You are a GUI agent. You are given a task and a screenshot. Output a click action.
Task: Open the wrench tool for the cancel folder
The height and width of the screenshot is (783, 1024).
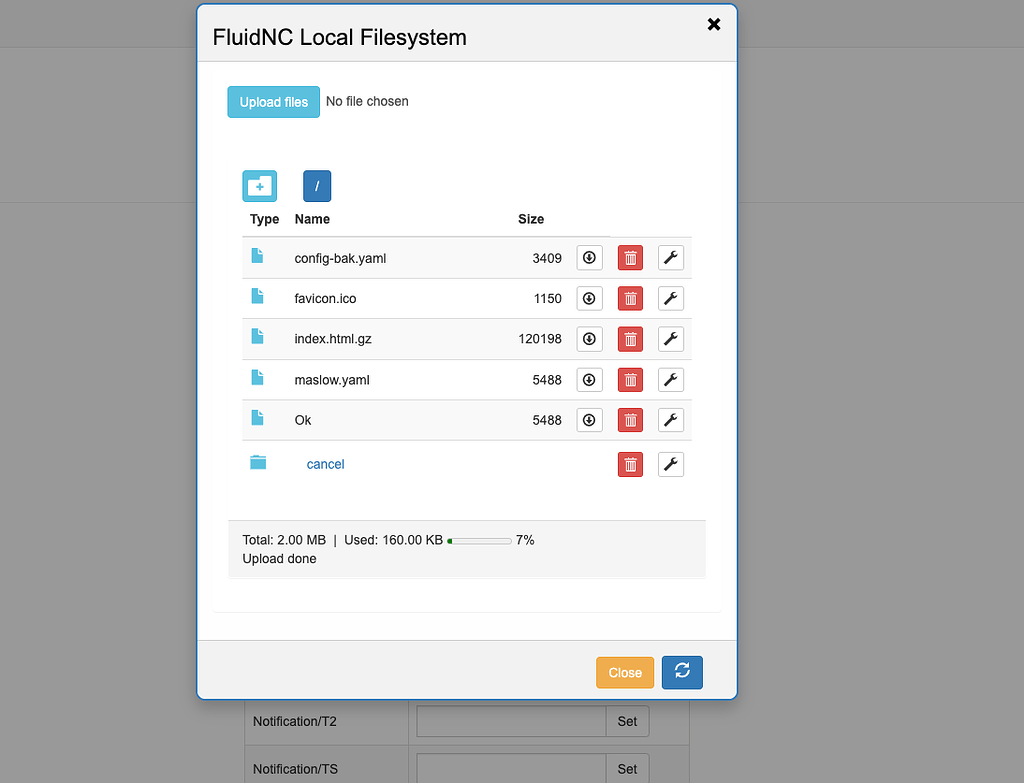[671, 464]
